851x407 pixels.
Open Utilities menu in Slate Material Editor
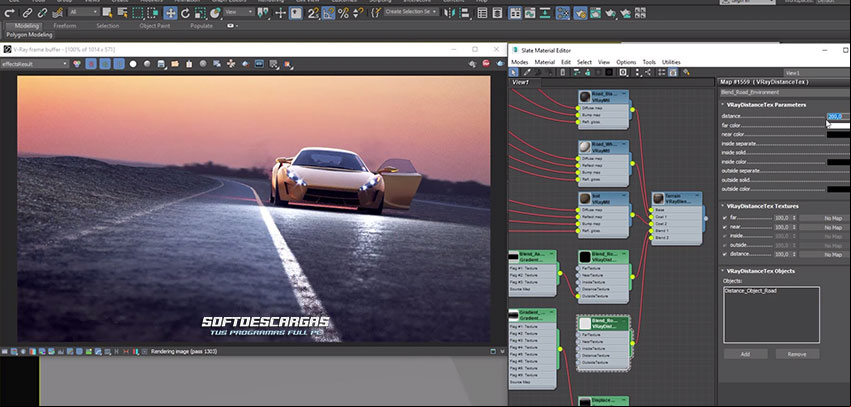pos(671,62)
